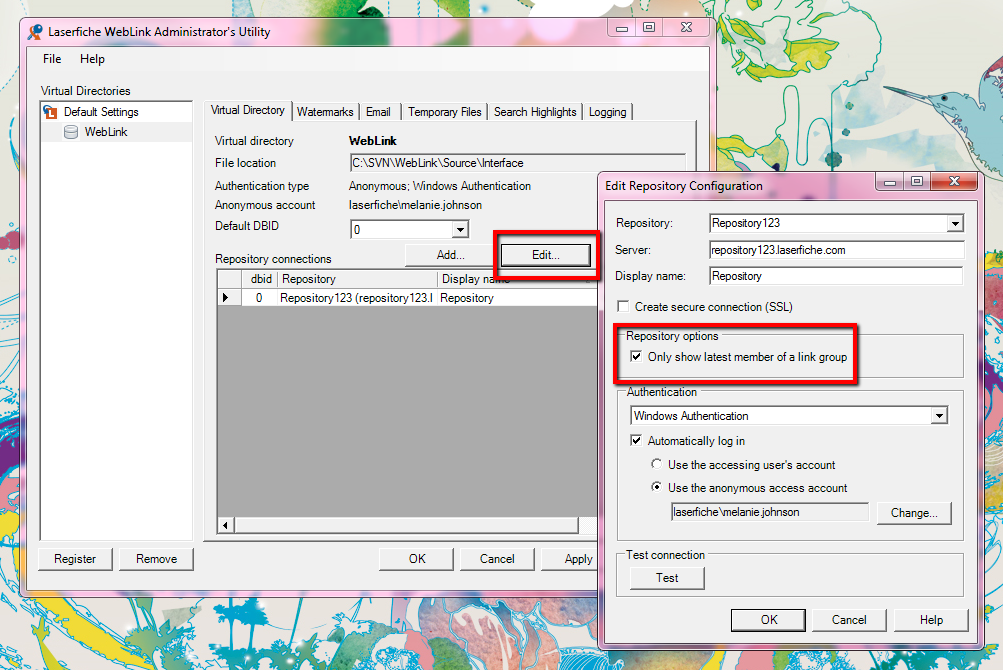Click the Laserfiche WebLink app icon in title bar

click(x=35, y=31)
